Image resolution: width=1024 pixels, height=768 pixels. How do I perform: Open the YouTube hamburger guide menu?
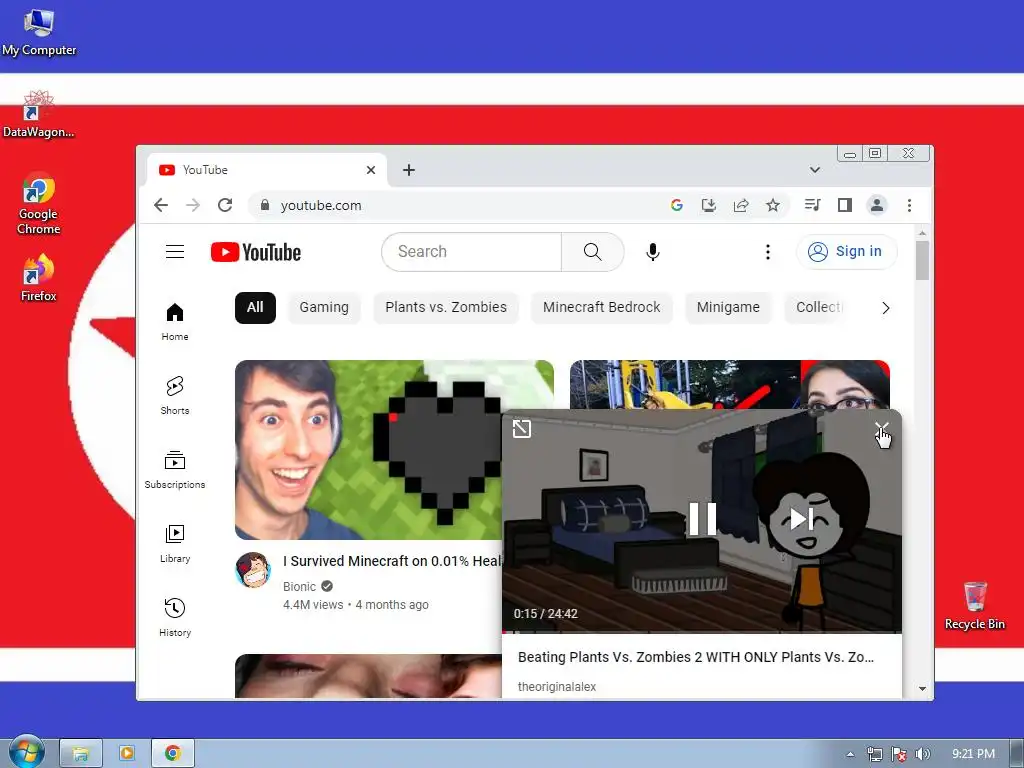point(174,251)
